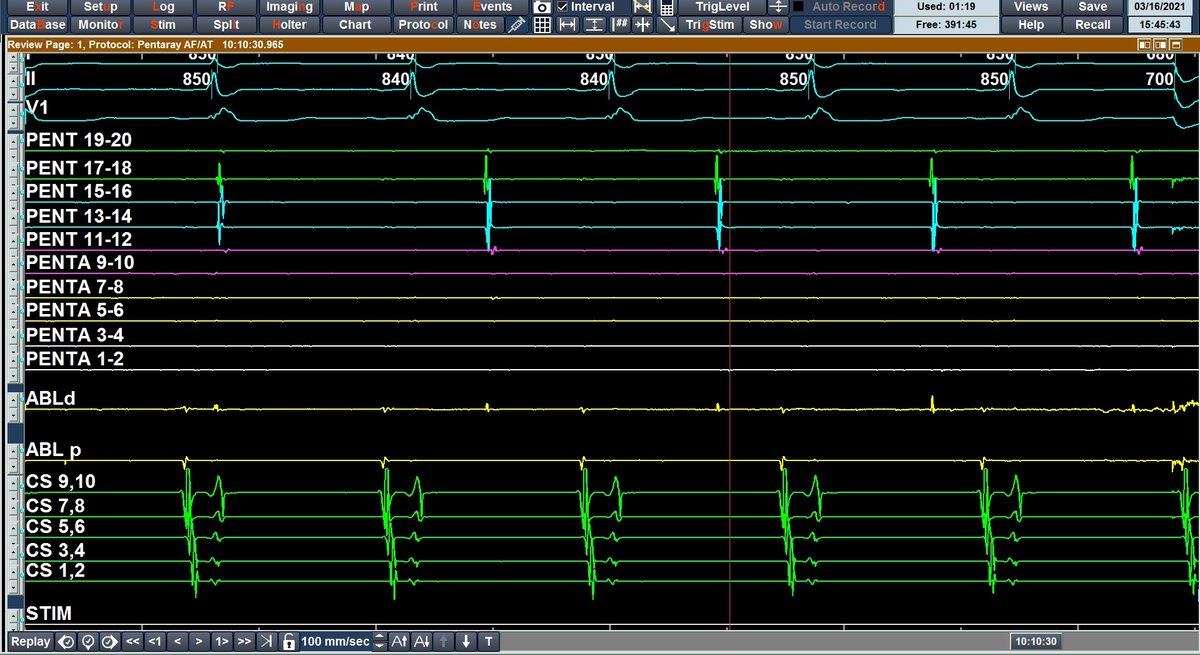
Task: Click the Save button
Action: 1093,7
